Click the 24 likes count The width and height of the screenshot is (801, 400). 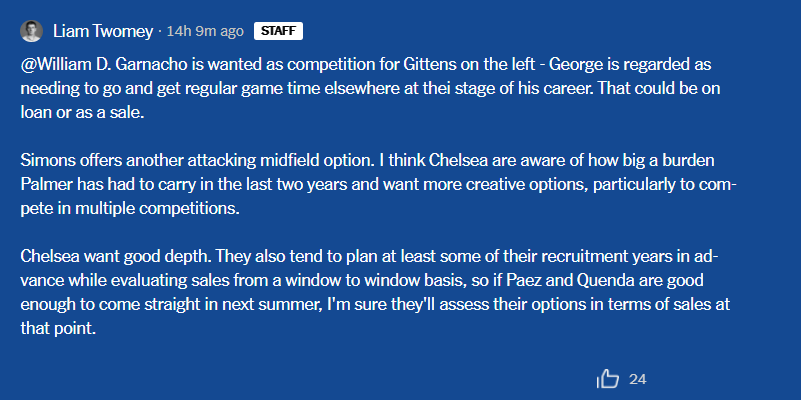[638, 379]
